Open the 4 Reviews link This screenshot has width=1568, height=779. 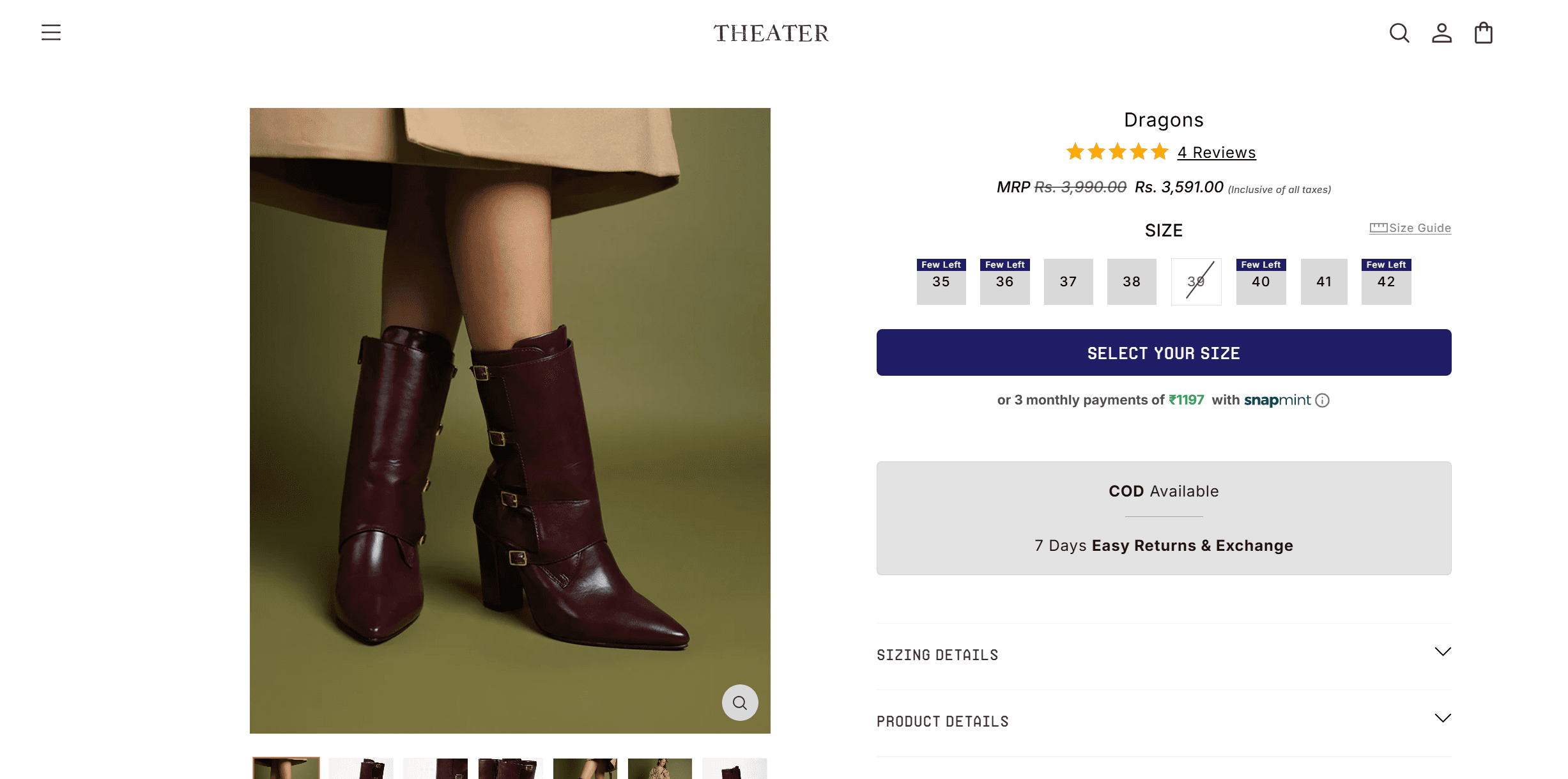pyautogui.click(x=1216, y=153)
